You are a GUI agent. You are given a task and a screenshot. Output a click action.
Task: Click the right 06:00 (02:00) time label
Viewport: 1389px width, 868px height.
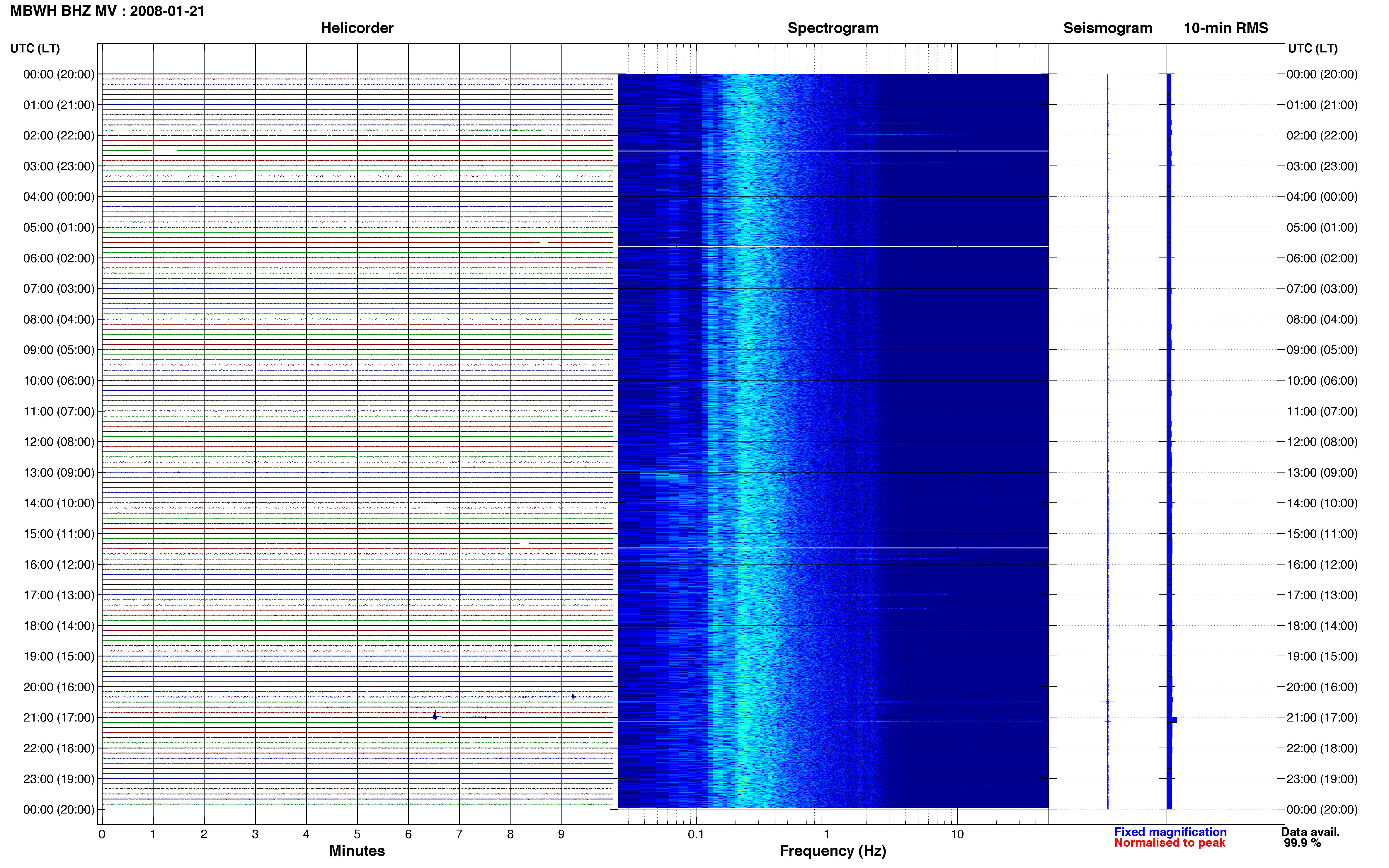coord(1322,258)
